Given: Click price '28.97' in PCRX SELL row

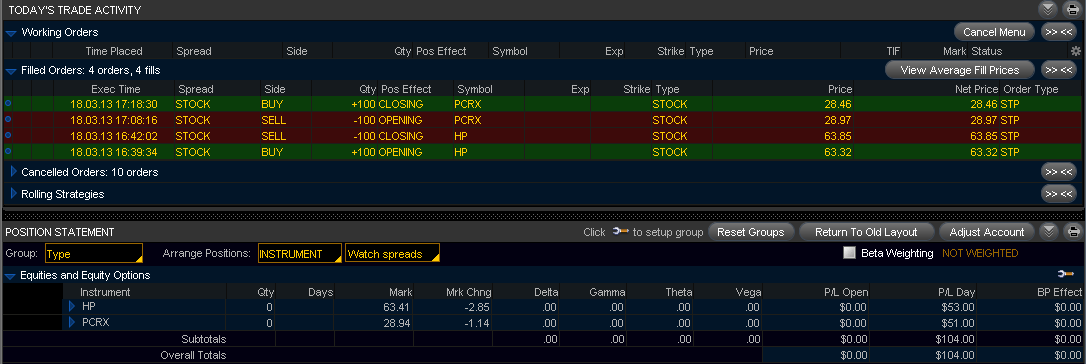Looking at the screenshot, I should pos(839,120).
